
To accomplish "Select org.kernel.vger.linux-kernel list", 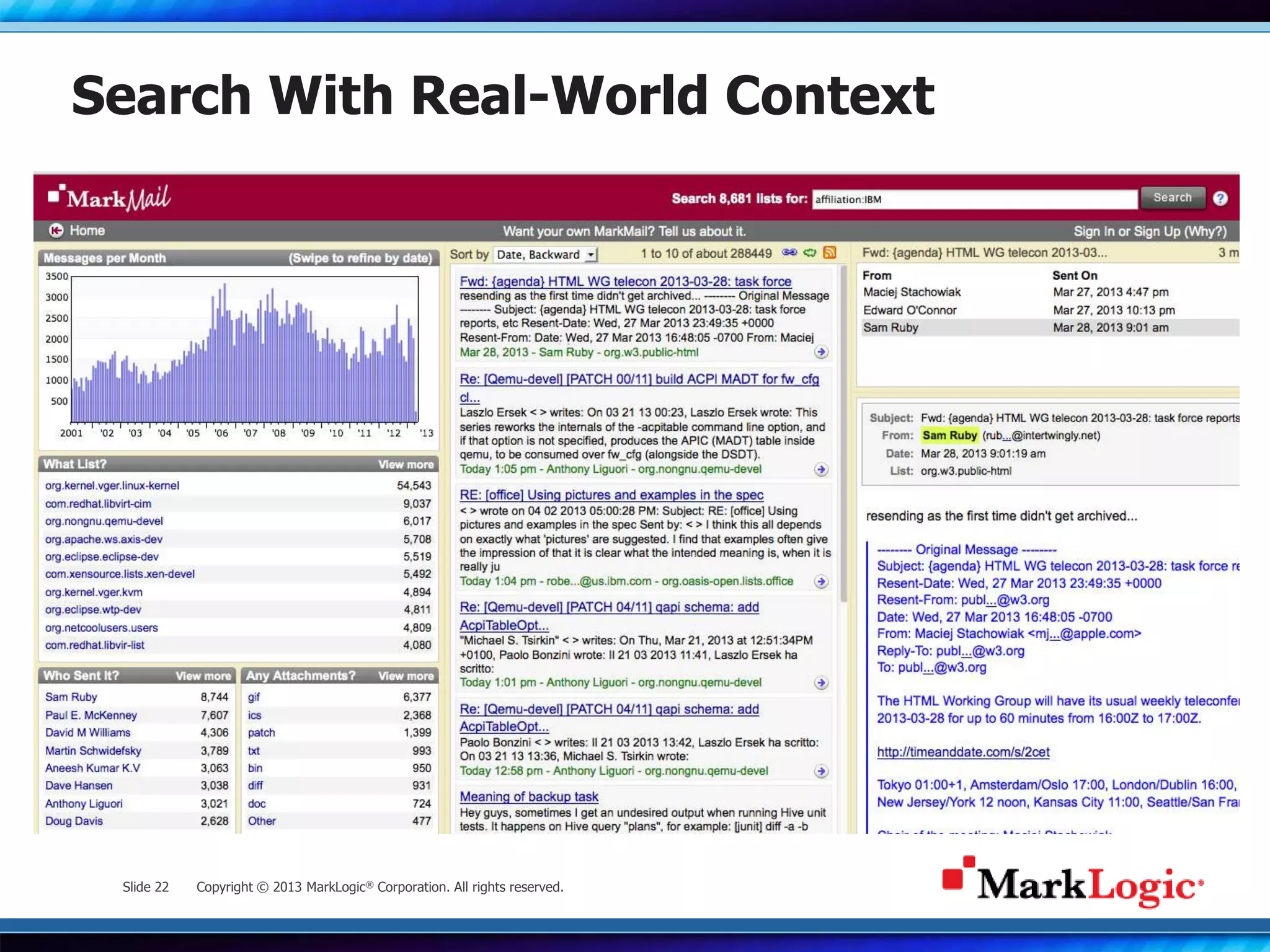I will [x=112, y=485].
